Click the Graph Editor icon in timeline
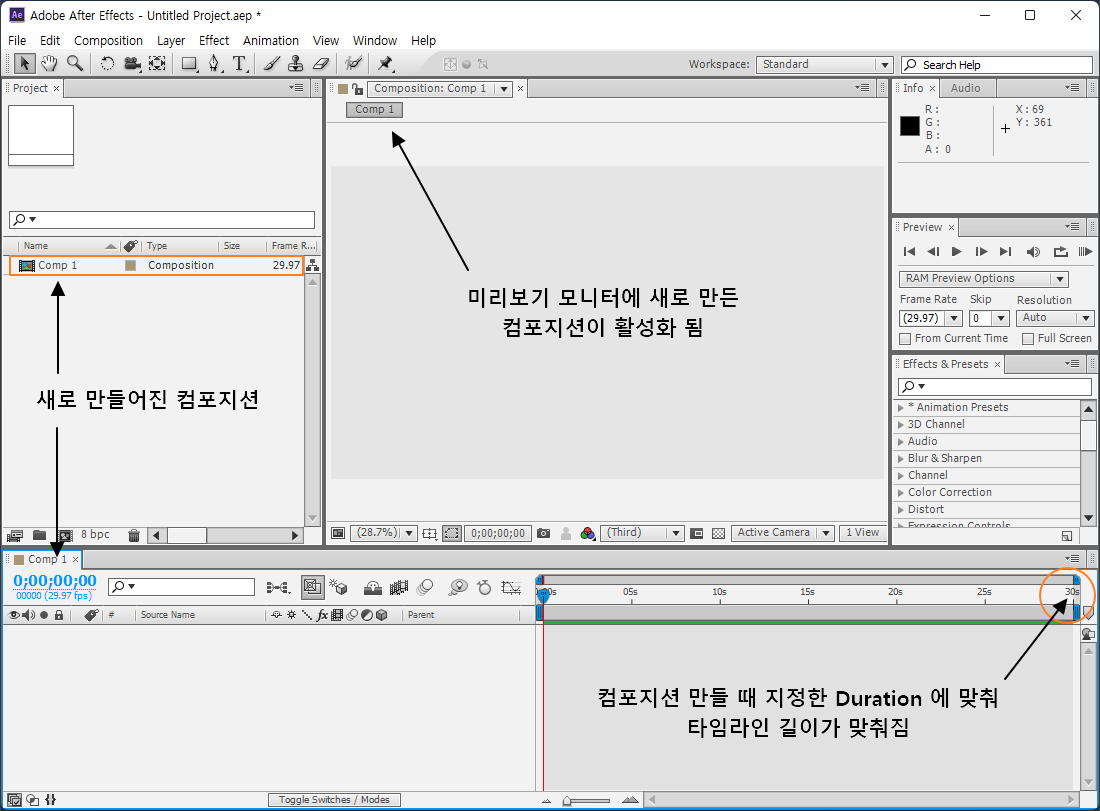1100x811 pixels. tap(511, 588)
